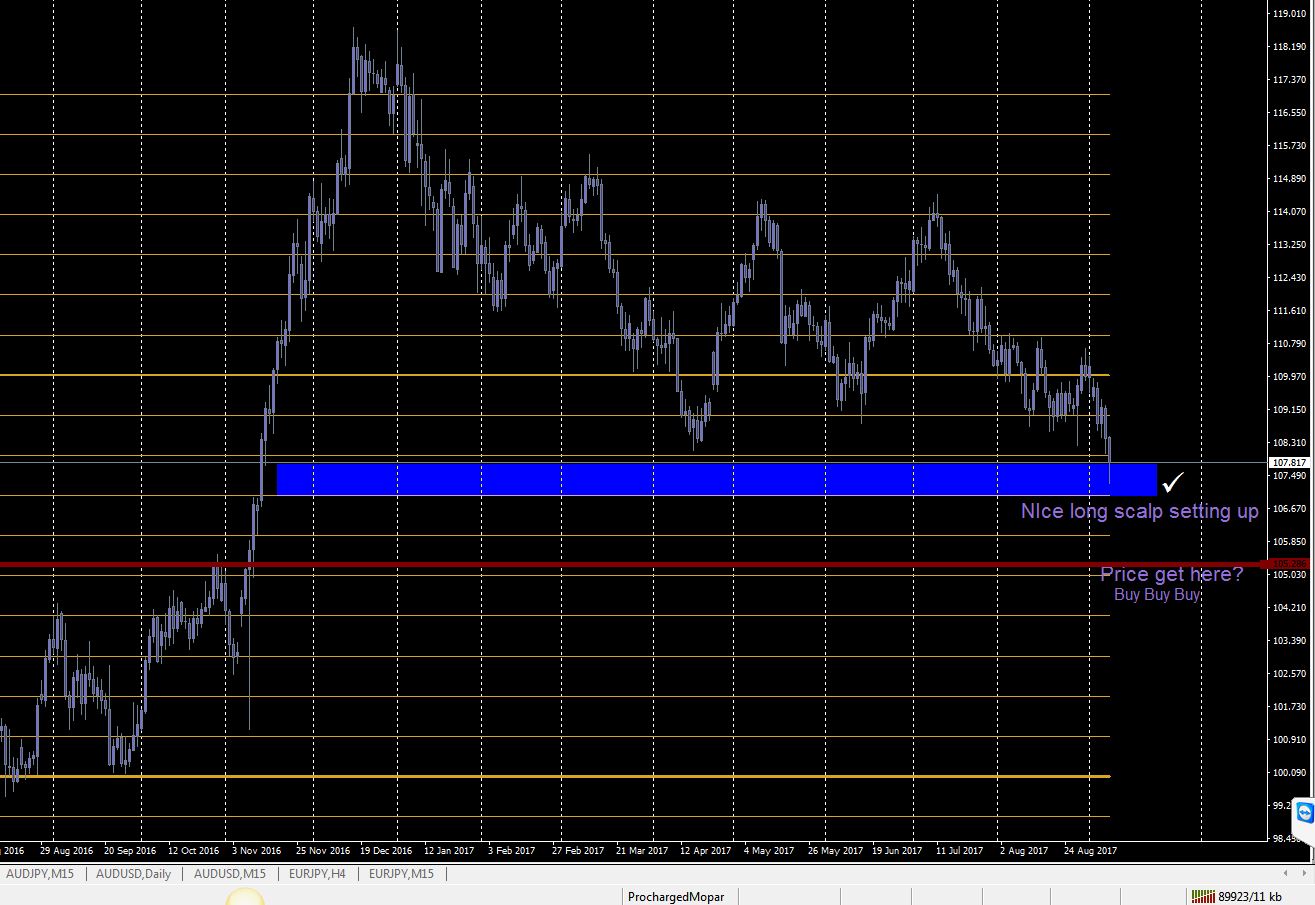The image size is (1315, 905).
Task: Click the 26 May 2017 date label
Action: [836, 851]
